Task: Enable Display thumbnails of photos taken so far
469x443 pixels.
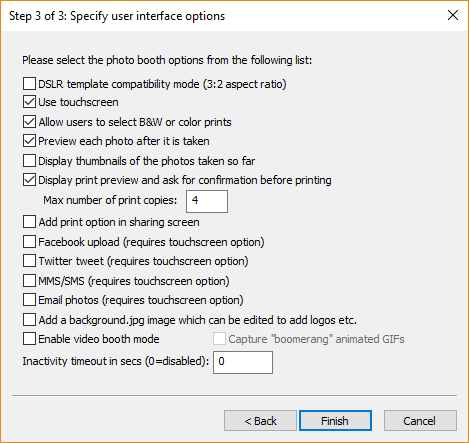Action: coord(29,161)
